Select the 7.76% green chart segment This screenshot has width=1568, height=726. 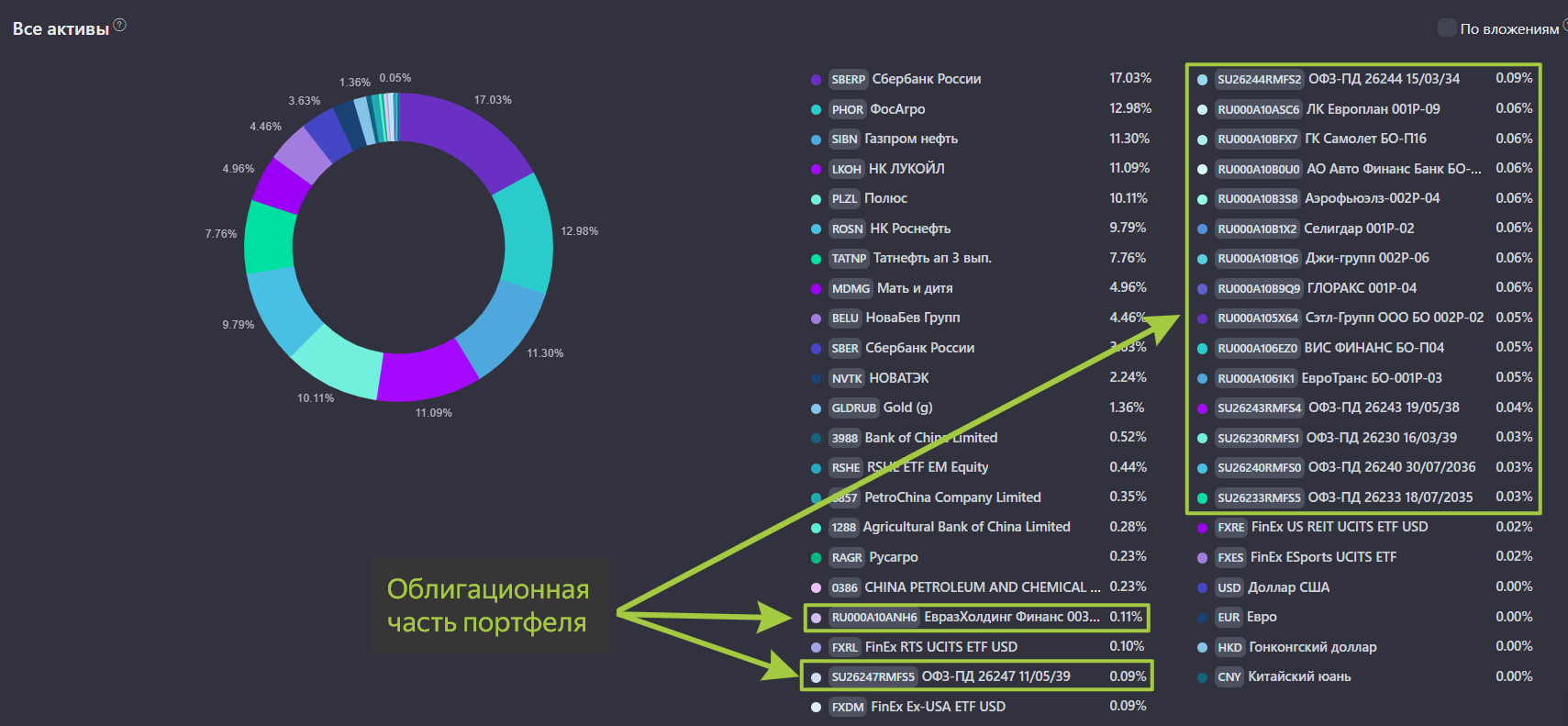click(x=269, y=237)
